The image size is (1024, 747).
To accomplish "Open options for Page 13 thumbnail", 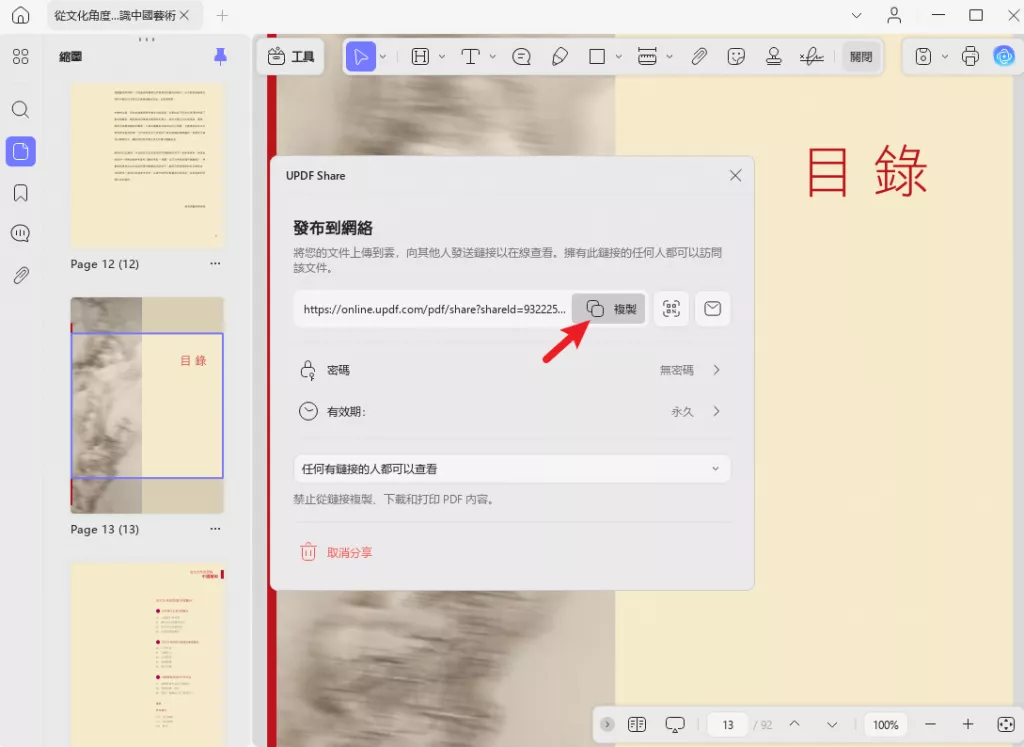I will coord(216,529).
